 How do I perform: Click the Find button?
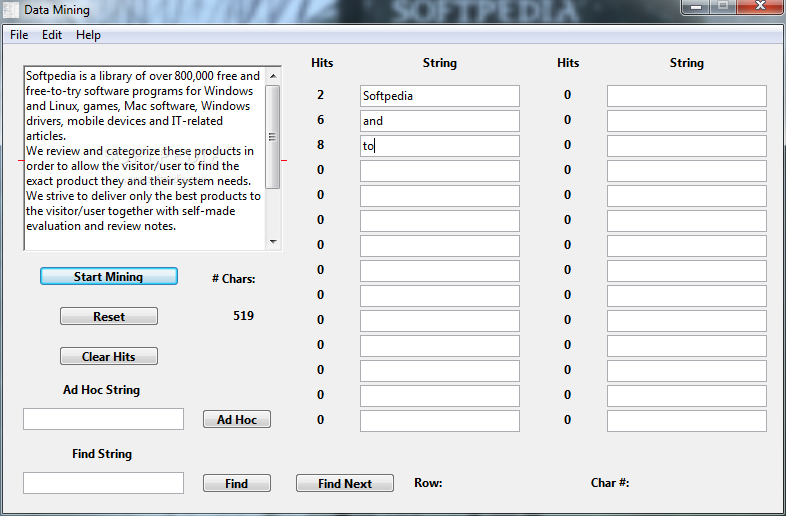click(237, 483)
